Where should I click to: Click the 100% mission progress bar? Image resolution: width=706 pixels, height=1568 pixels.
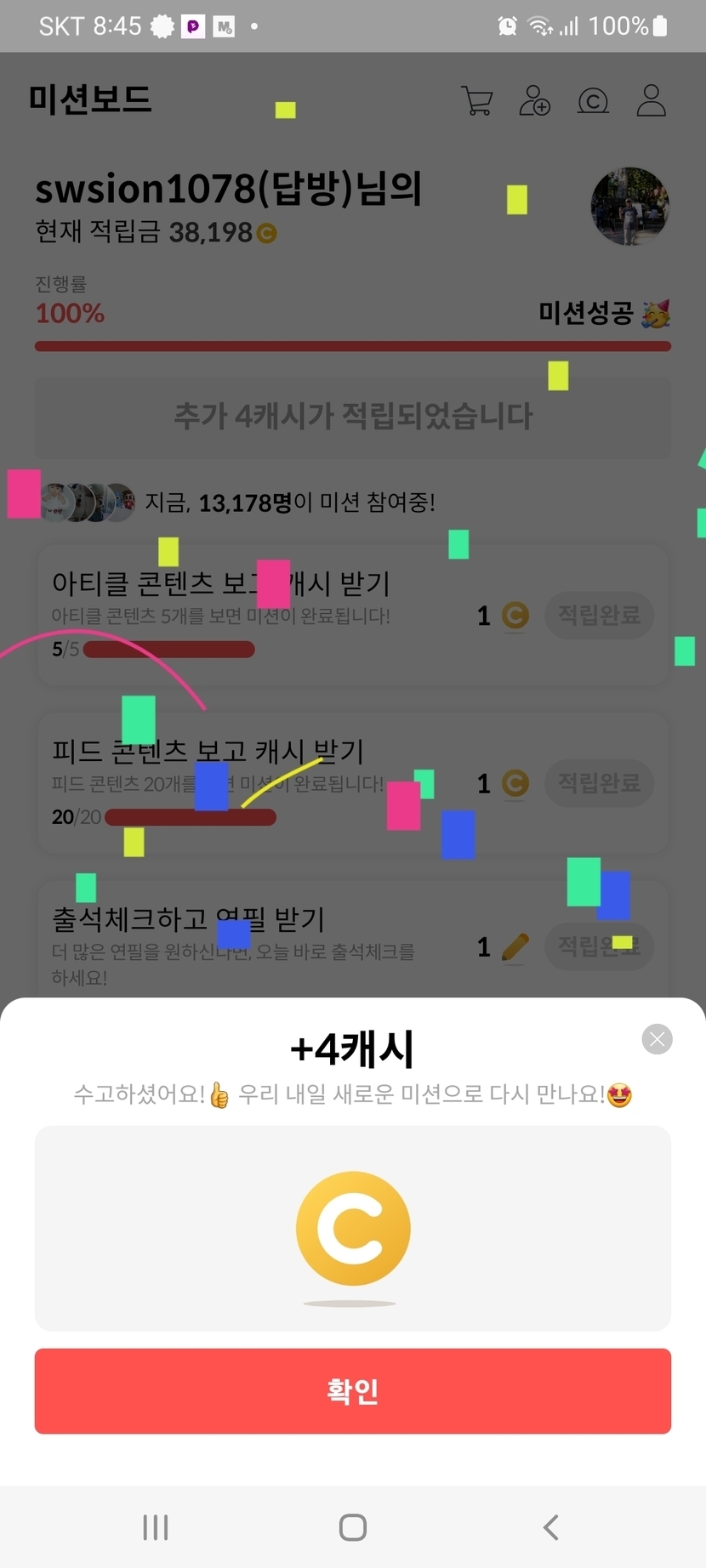[x=353, y=346]
